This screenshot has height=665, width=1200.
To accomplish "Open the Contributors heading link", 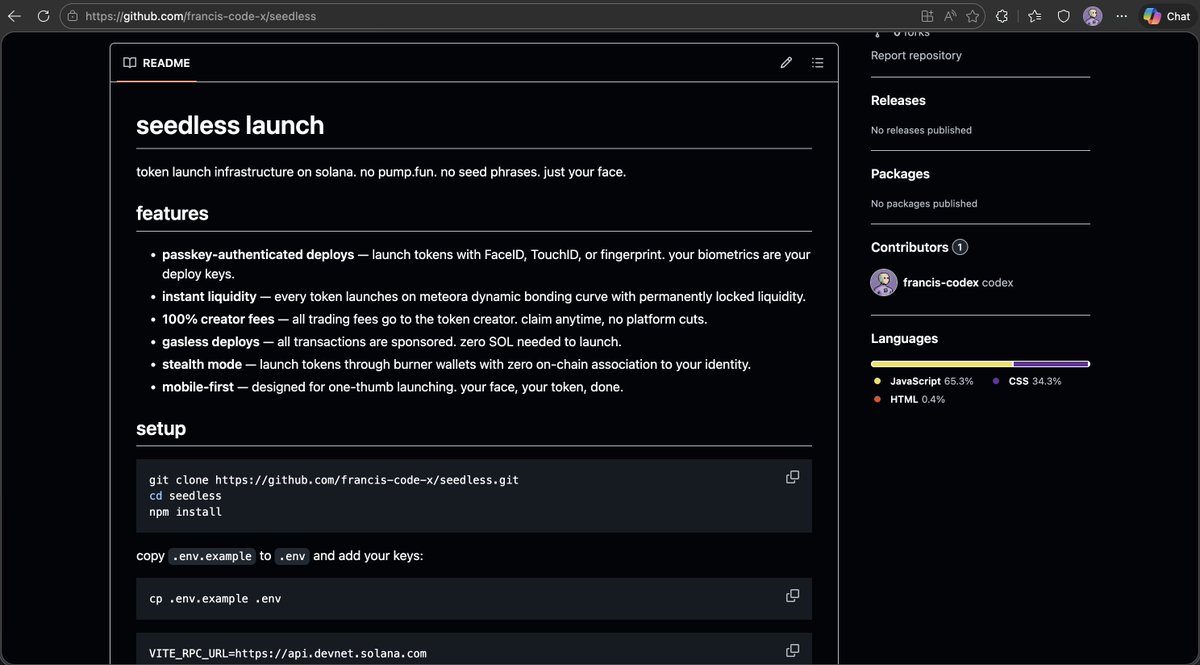I will coord(909,247).
